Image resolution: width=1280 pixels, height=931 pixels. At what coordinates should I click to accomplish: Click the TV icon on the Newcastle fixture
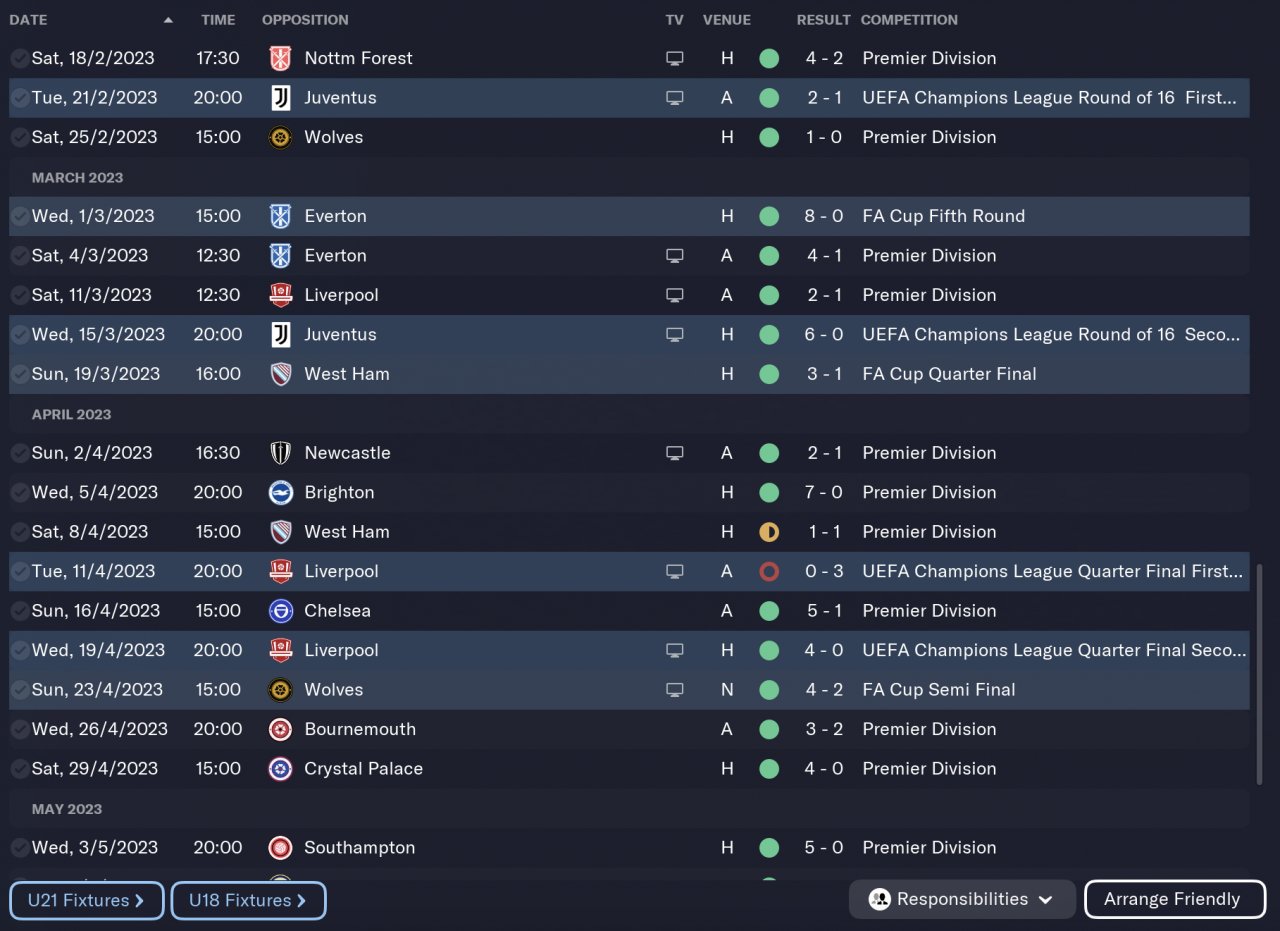675,453
